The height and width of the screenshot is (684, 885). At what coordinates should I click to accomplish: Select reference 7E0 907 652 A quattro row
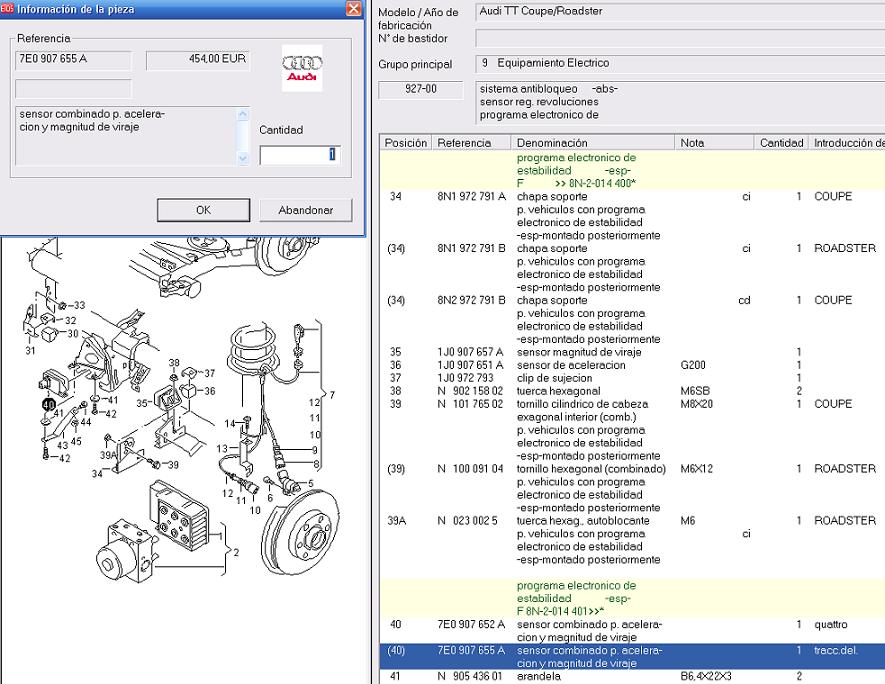coord(632,631)
